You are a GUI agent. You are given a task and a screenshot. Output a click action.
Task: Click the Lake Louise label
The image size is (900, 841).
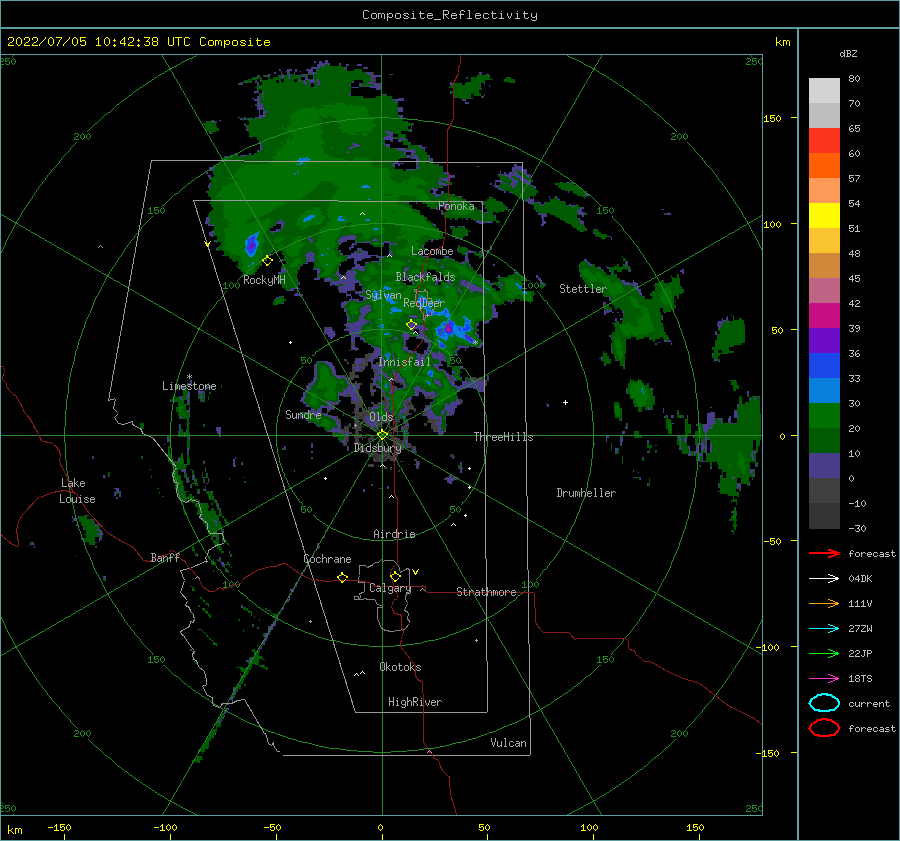tap(77, 491)
